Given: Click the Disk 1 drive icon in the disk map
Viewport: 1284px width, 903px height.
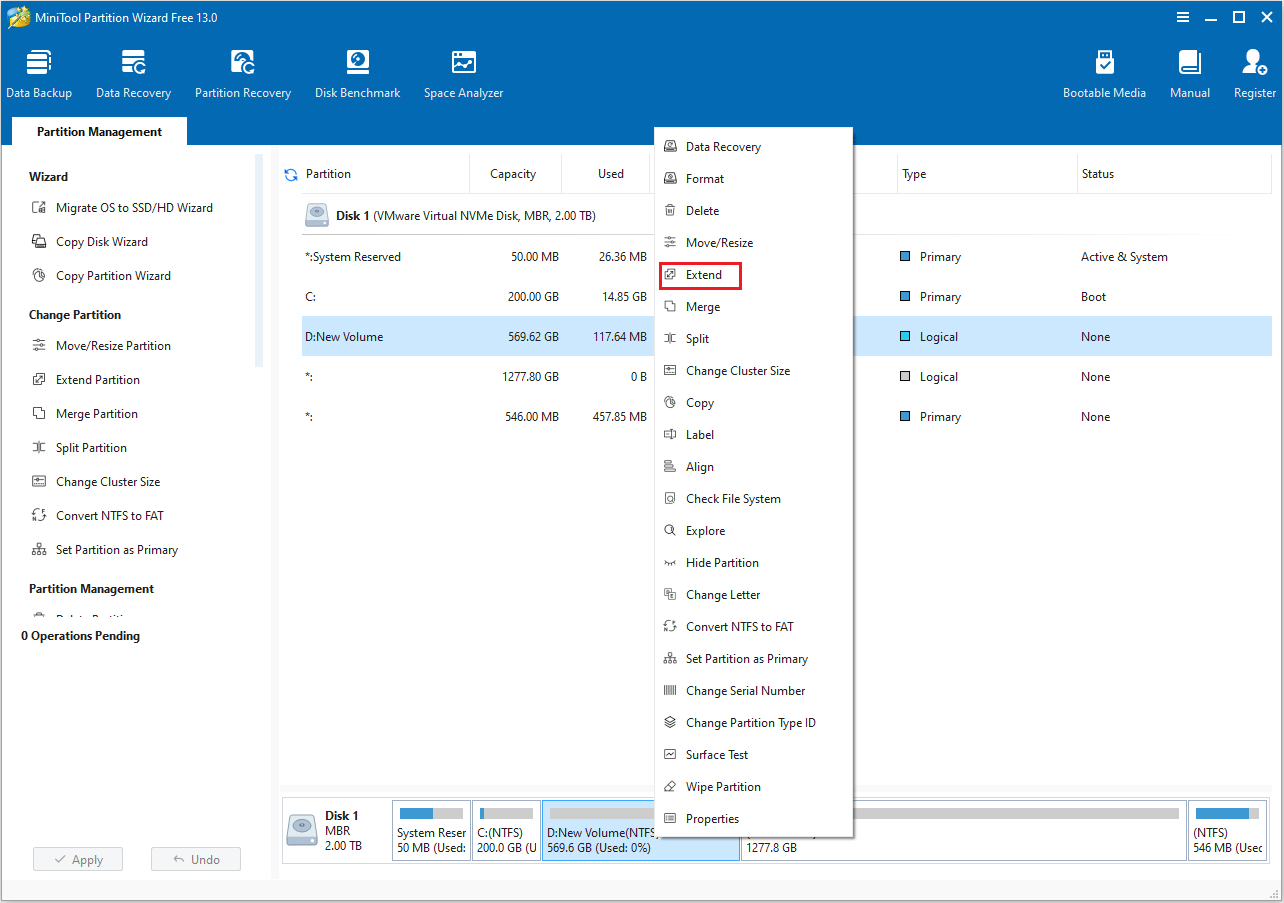Looking at the screenshot, I should coord(302,830).
